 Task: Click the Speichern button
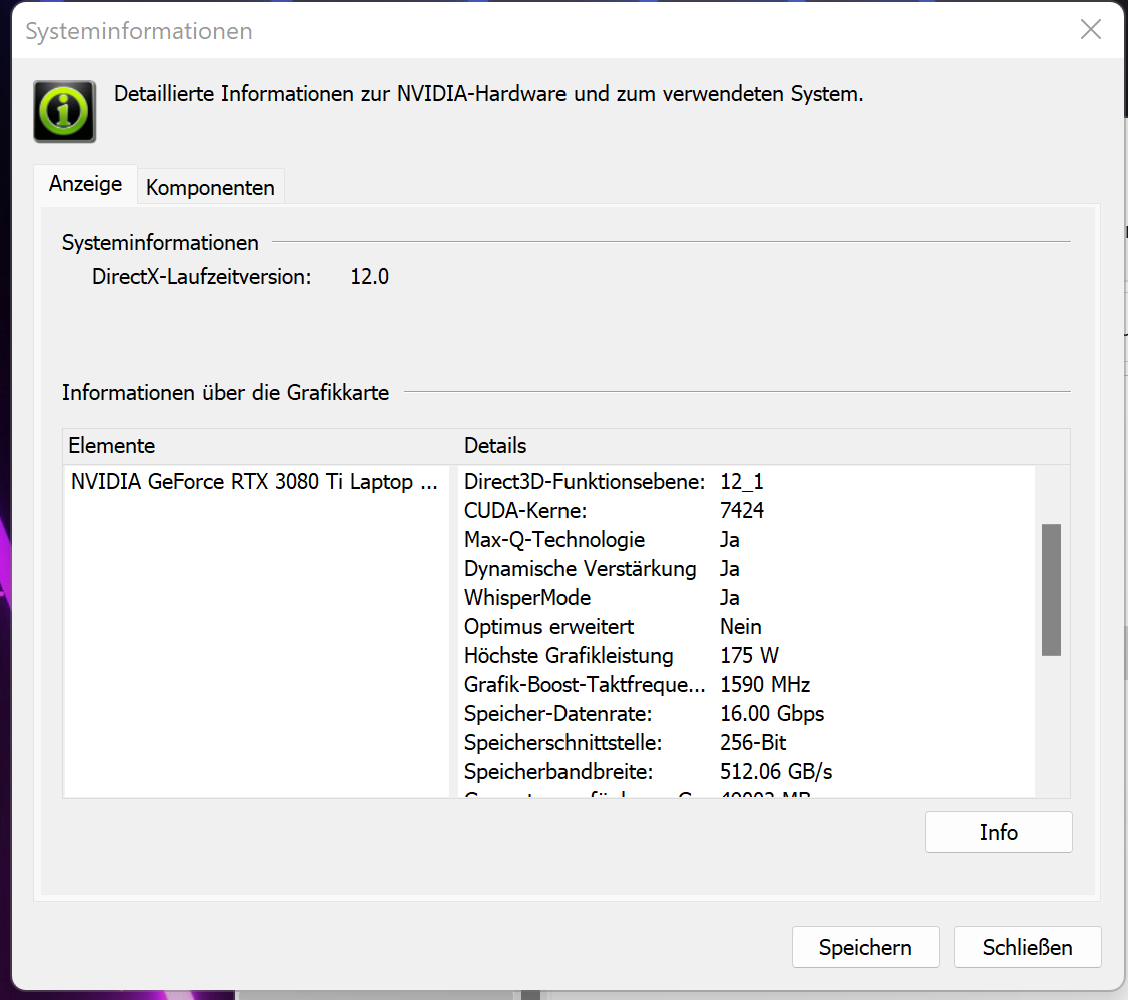tap(865, 947)
